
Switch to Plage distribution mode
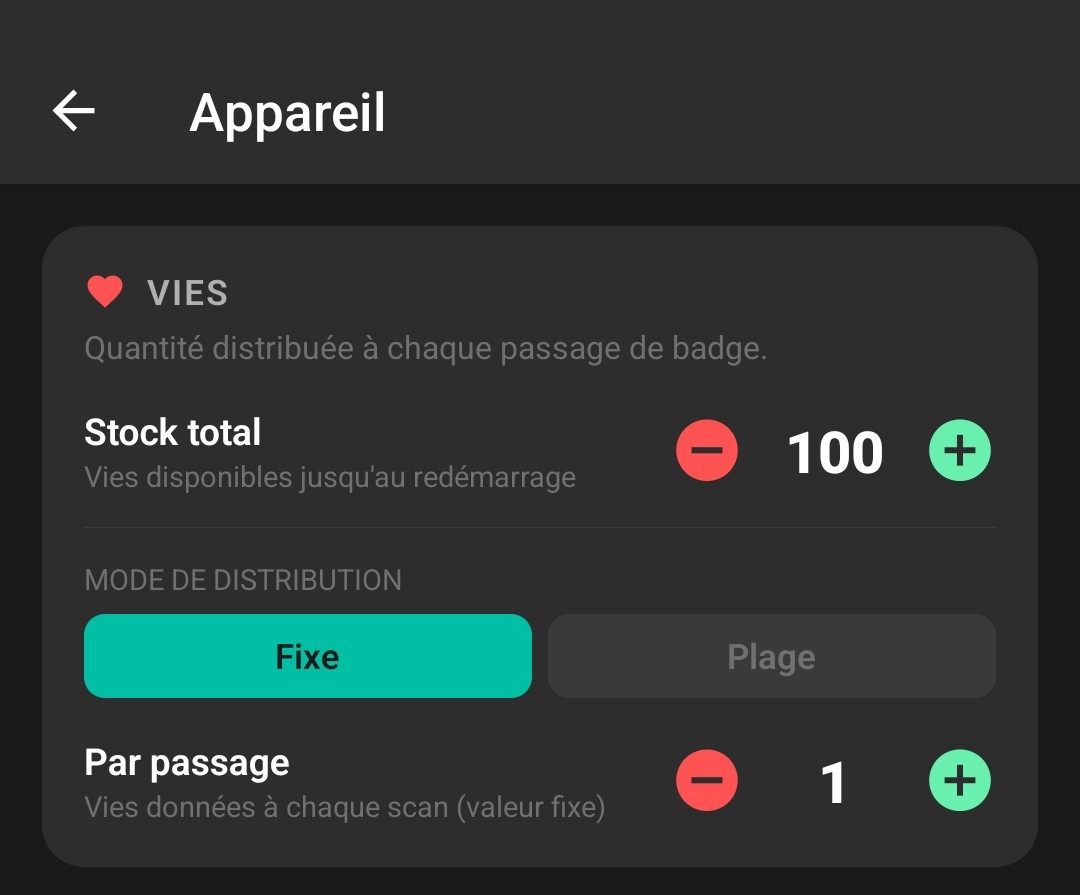coord(772,656)
